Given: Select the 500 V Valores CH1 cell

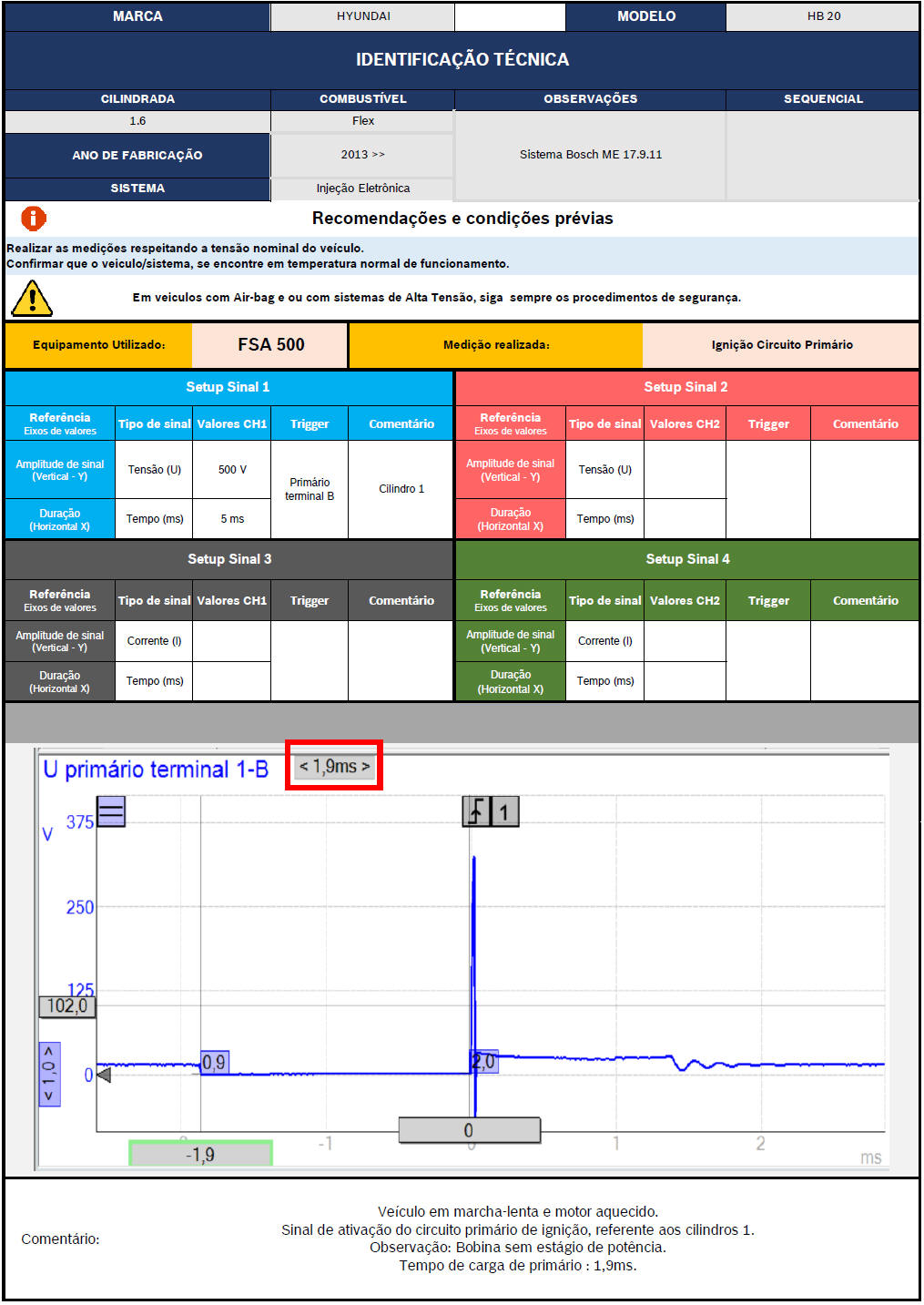Looking at the screenshot, I should (232, 470).
